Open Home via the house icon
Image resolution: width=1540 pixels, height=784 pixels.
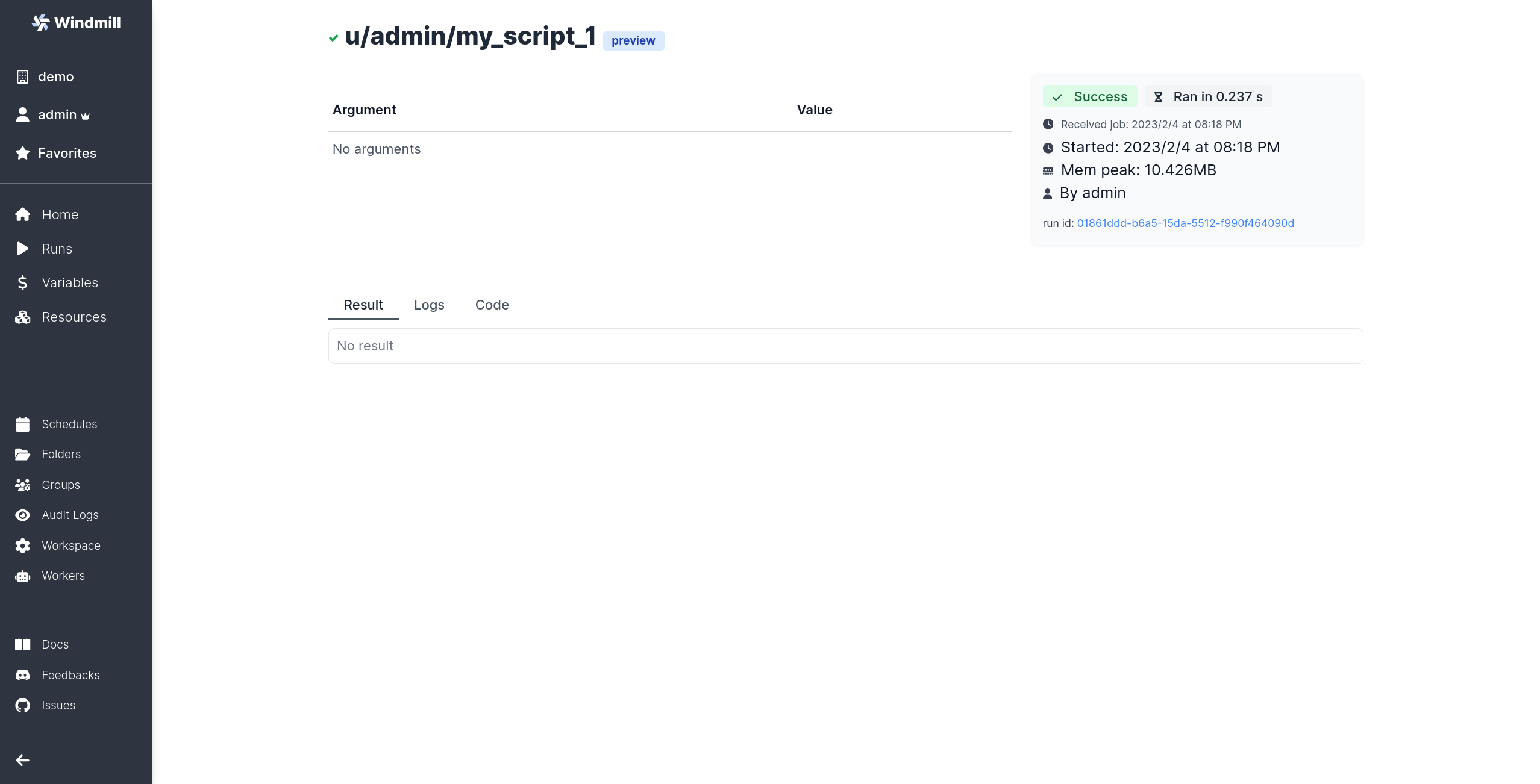pyautogui.click(x=23, y=214)
